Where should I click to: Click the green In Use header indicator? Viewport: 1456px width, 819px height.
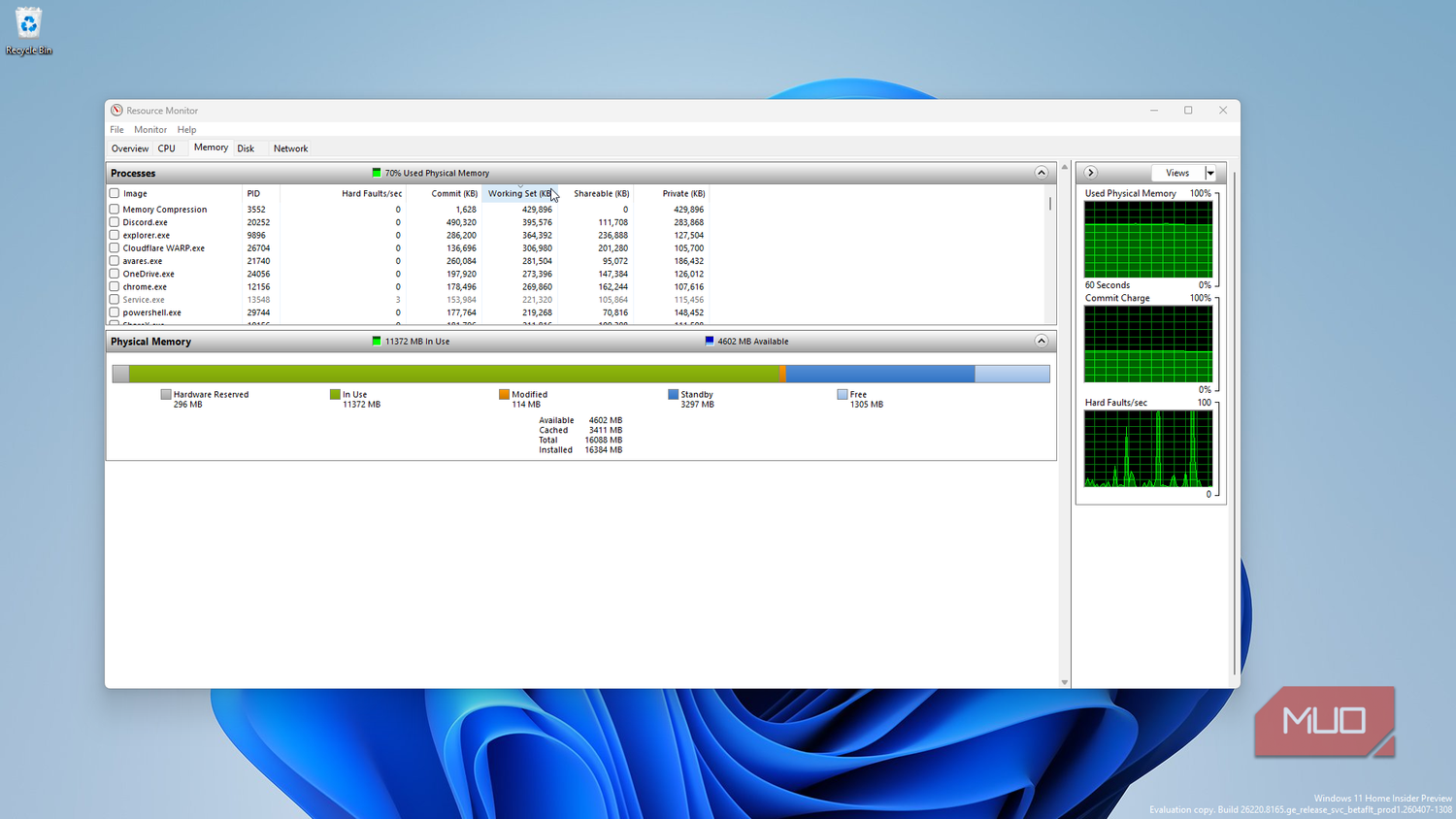coord(377,342)
